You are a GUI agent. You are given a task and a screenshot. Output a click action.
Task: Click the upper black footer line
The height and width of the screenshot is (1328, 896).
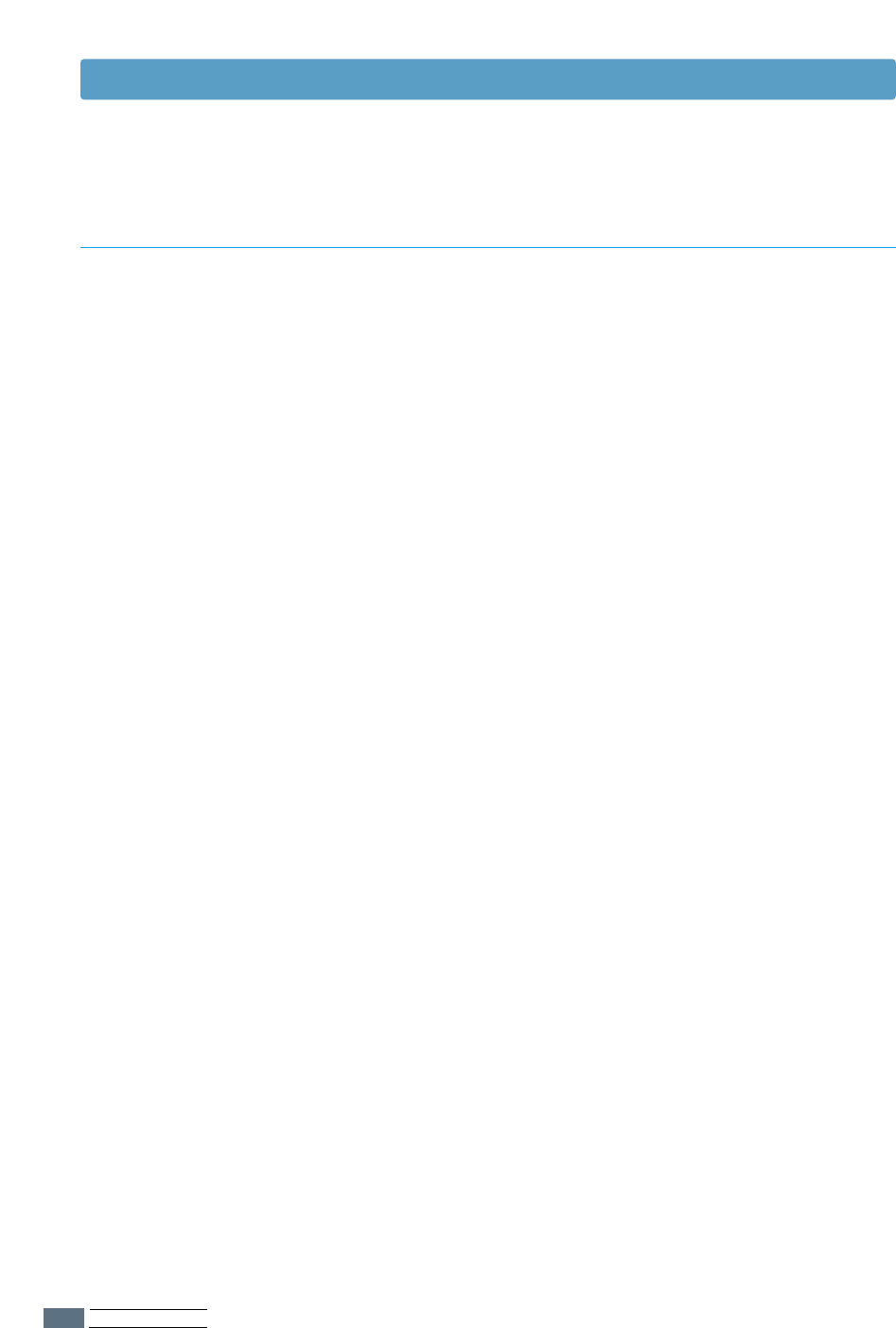[148, 1310]
